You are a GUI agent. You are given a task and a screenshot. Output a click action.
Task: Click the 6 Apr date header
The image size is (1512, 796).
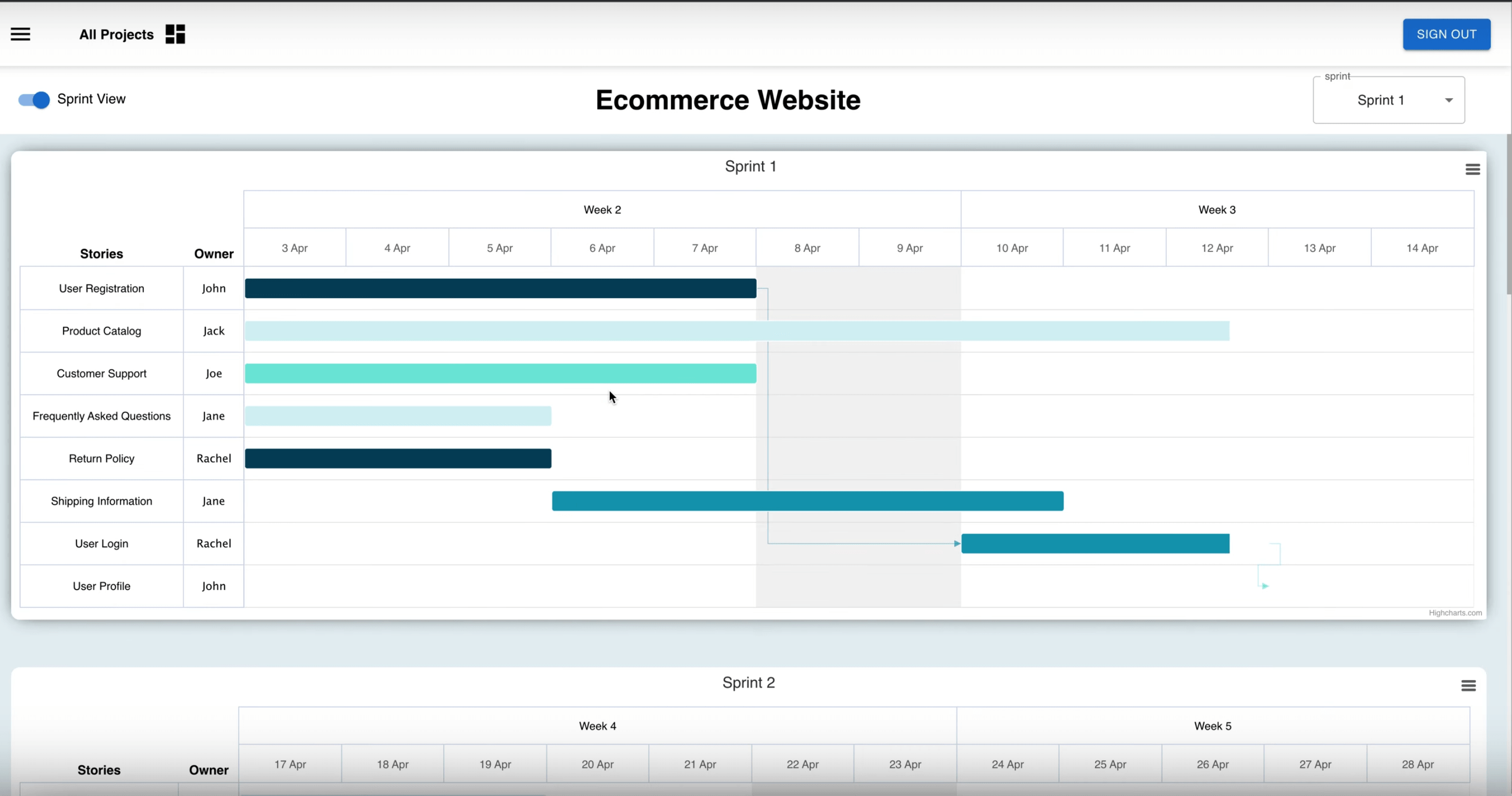[602, 248]
